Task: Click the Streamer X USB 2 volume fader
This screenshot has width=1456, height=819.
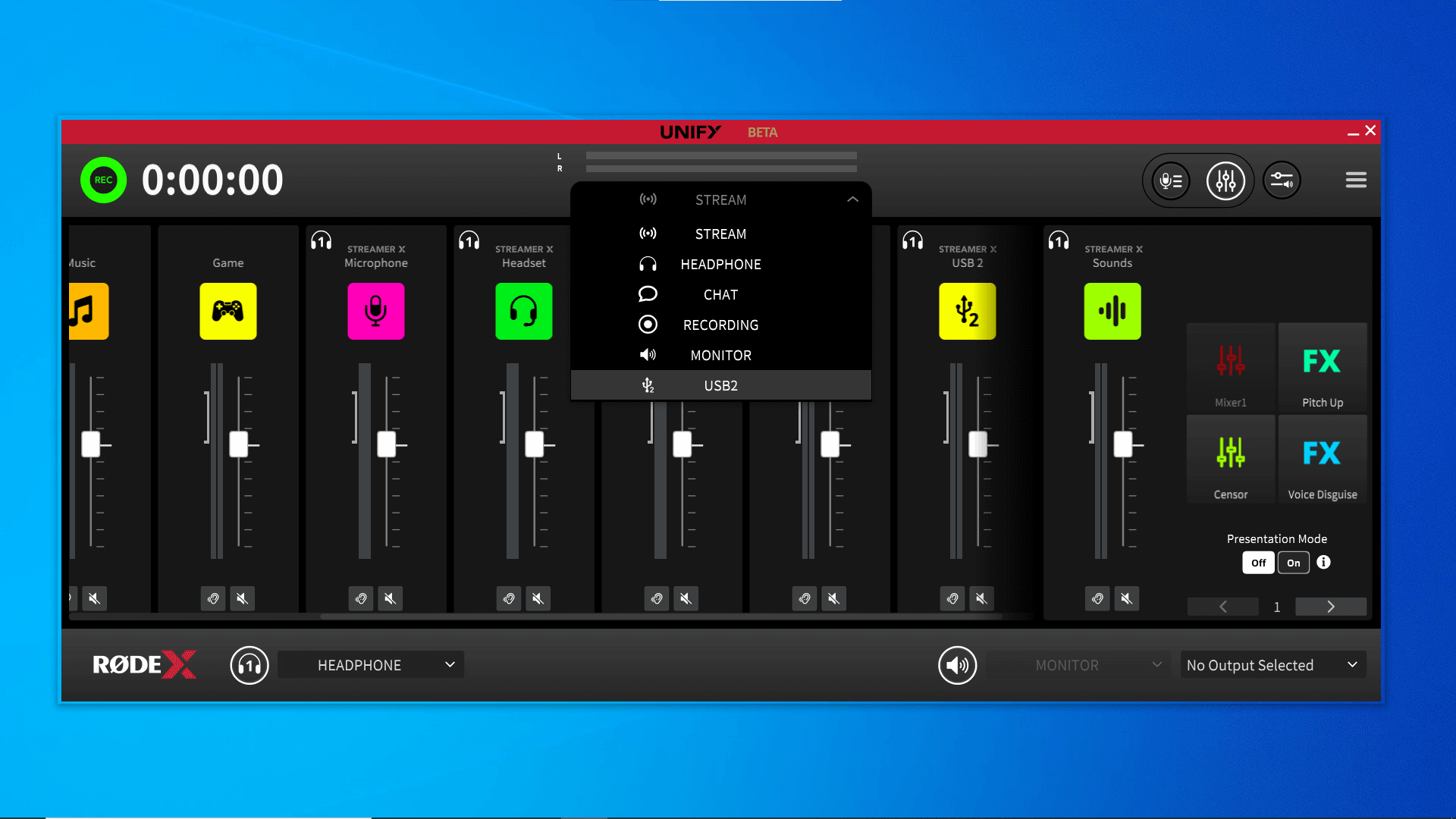Action: coord(977,446)
